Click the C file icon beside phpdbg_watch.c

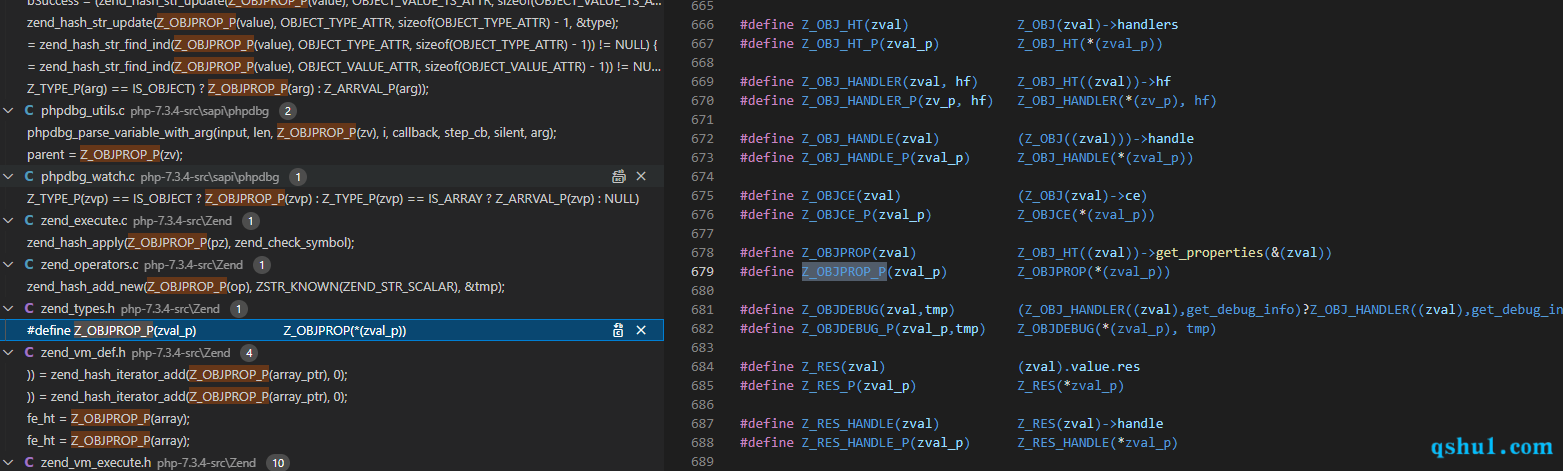point(29,176)
